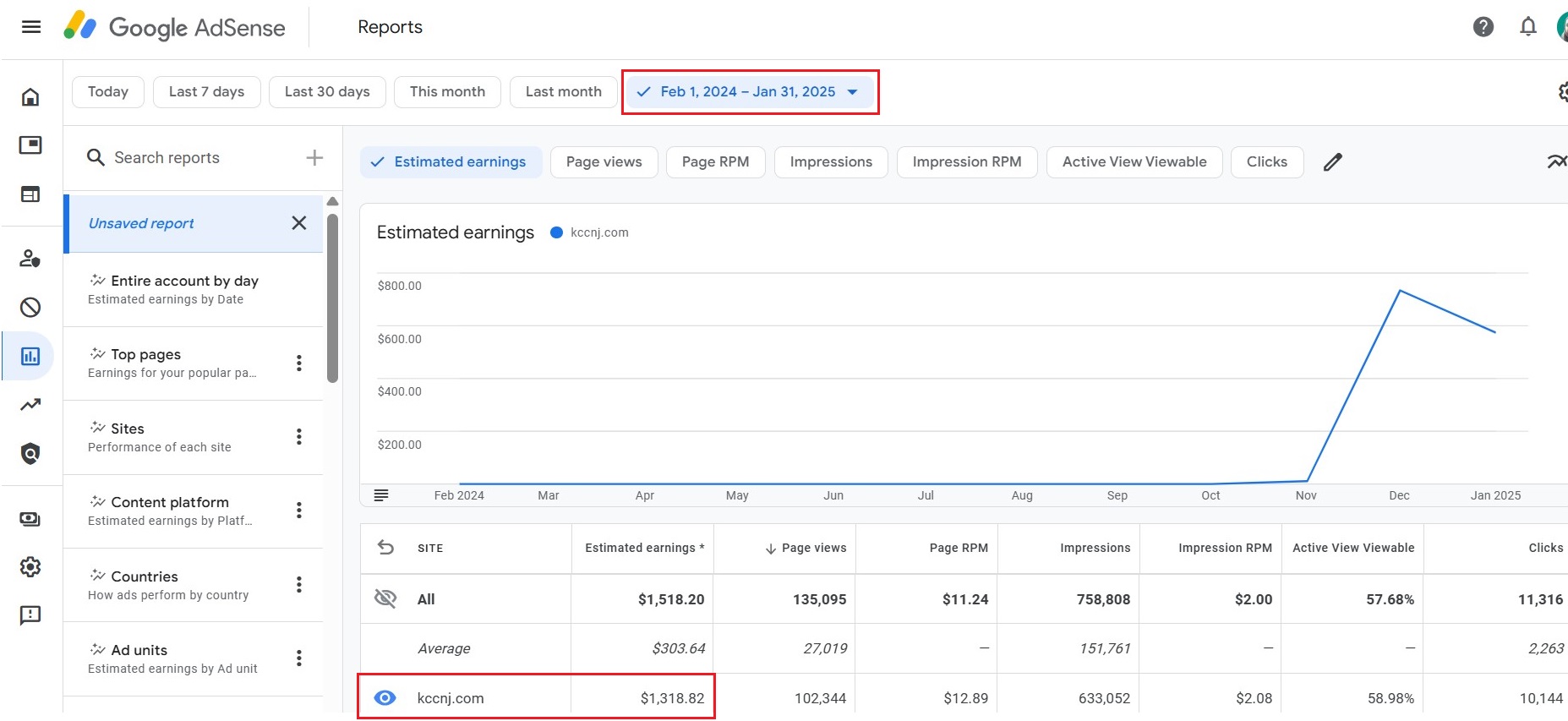The width and height of the screenshot is (1568, 721).
Task: Sort by Impression RPM column header
Action: pos(1225,548)
